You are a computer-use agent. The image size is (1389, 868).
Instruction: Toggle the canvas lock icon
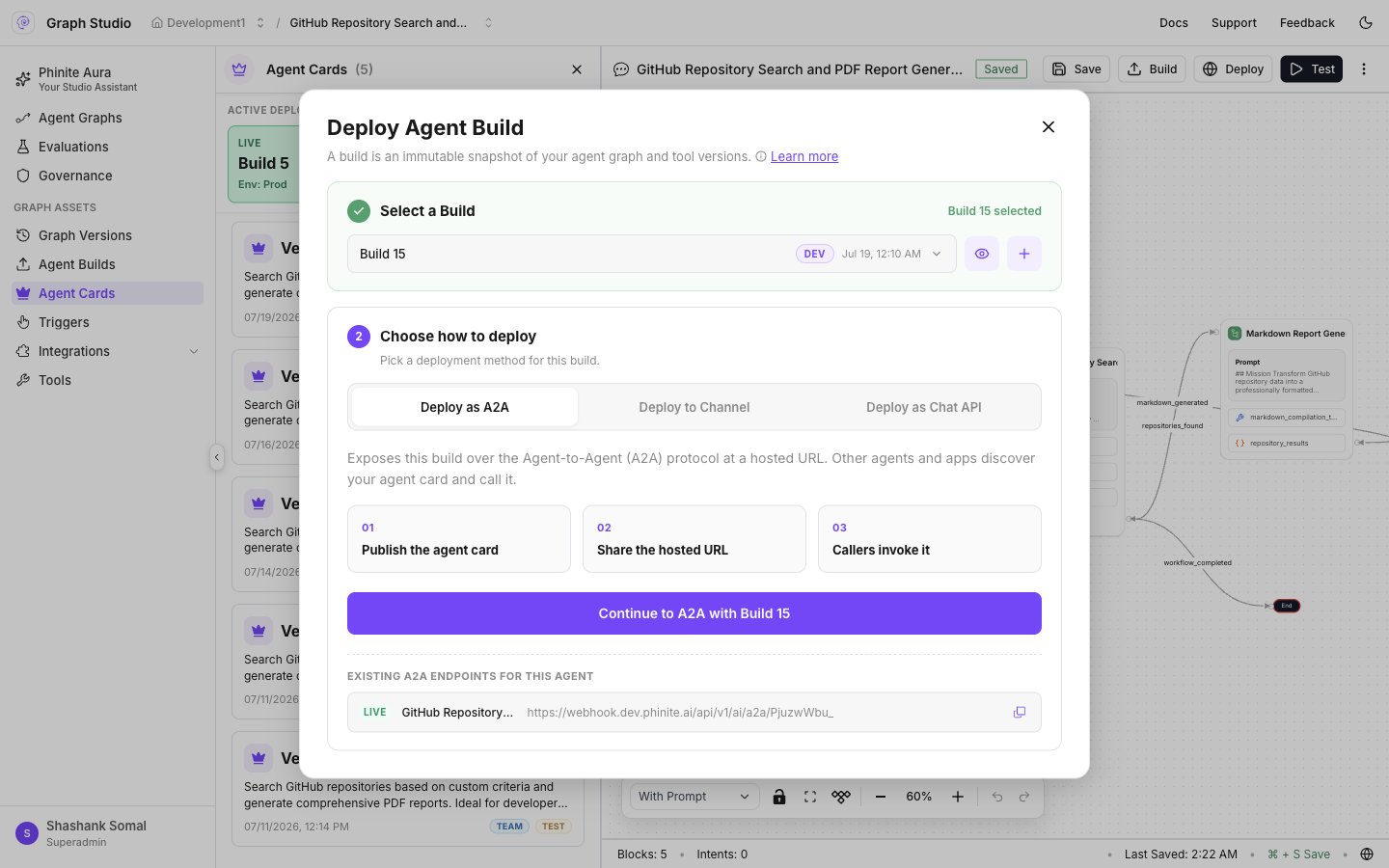click(779, 797)
